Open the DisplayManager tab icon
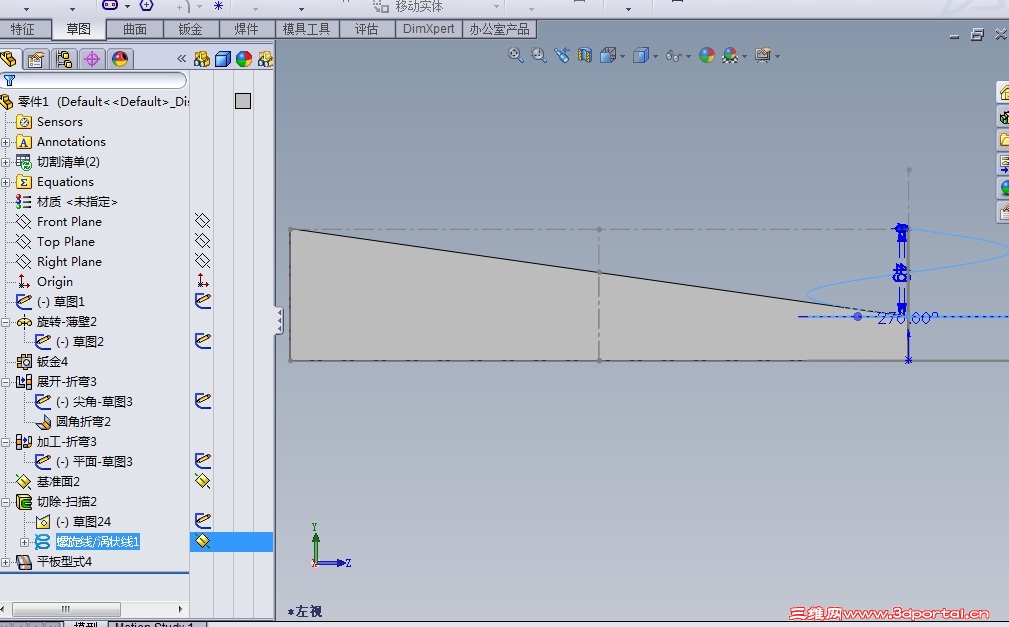The image size is (1009, 627). click(x=120, y=59)
